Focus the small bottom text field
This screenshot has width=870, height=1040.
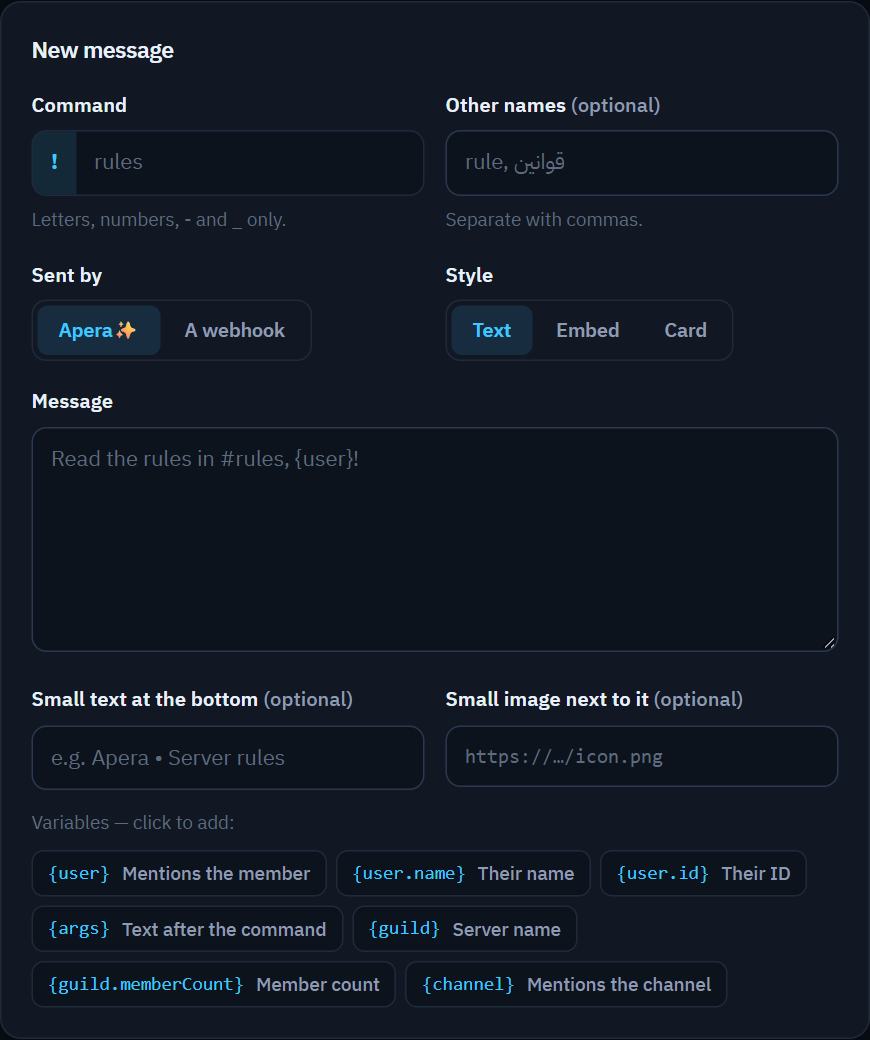pyautogui.click(x=228, y=757)
